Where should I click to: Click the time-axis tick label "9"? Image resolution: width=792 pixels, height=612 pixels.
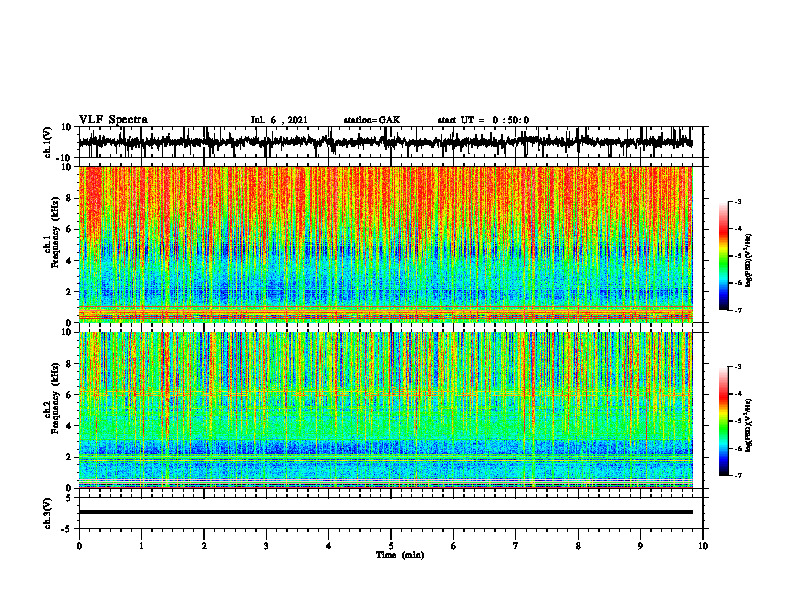pyautogui.click(x=640, y=546)
